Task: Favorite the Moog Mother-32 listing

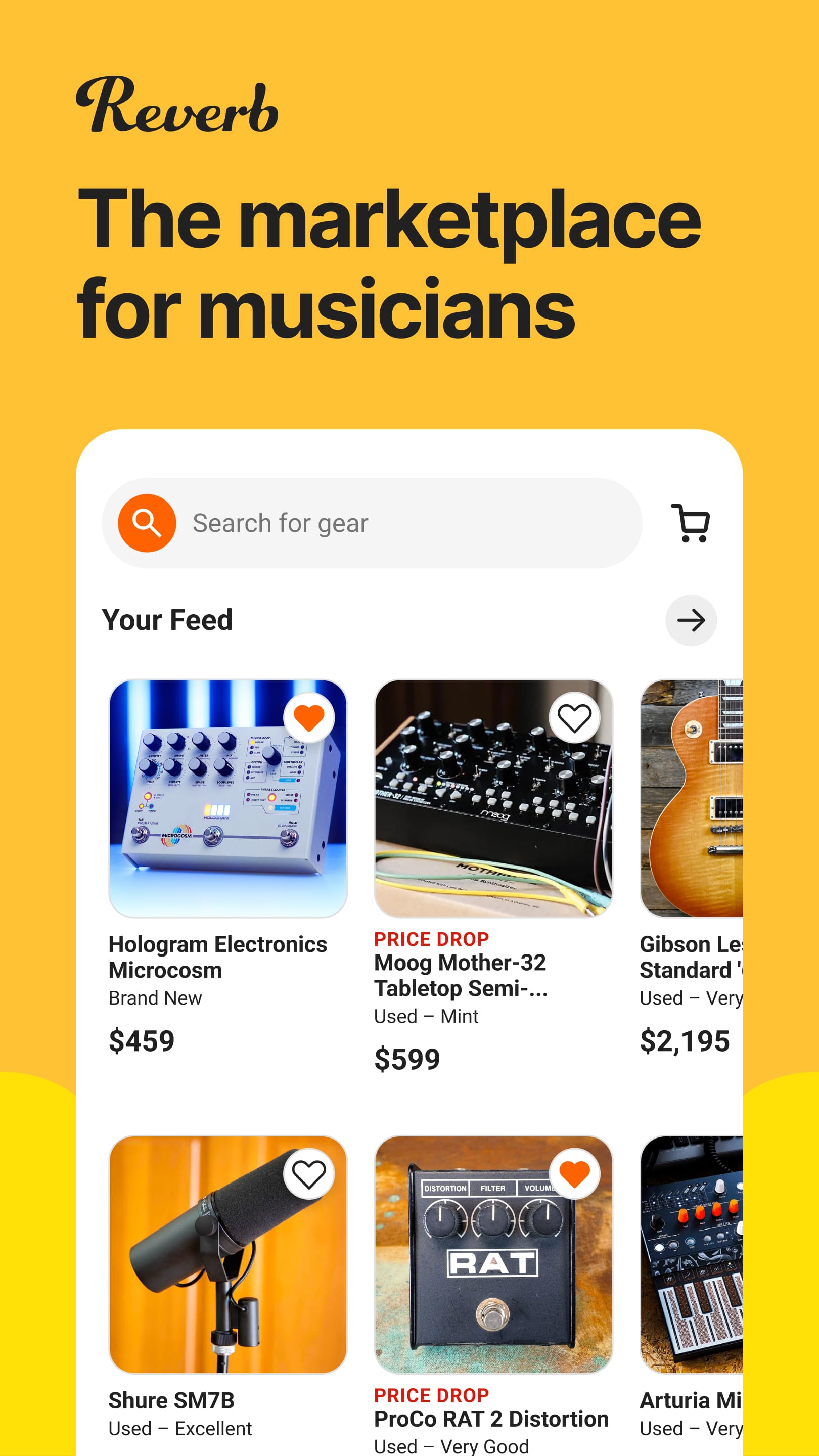Action: click(x=574, y=718)
